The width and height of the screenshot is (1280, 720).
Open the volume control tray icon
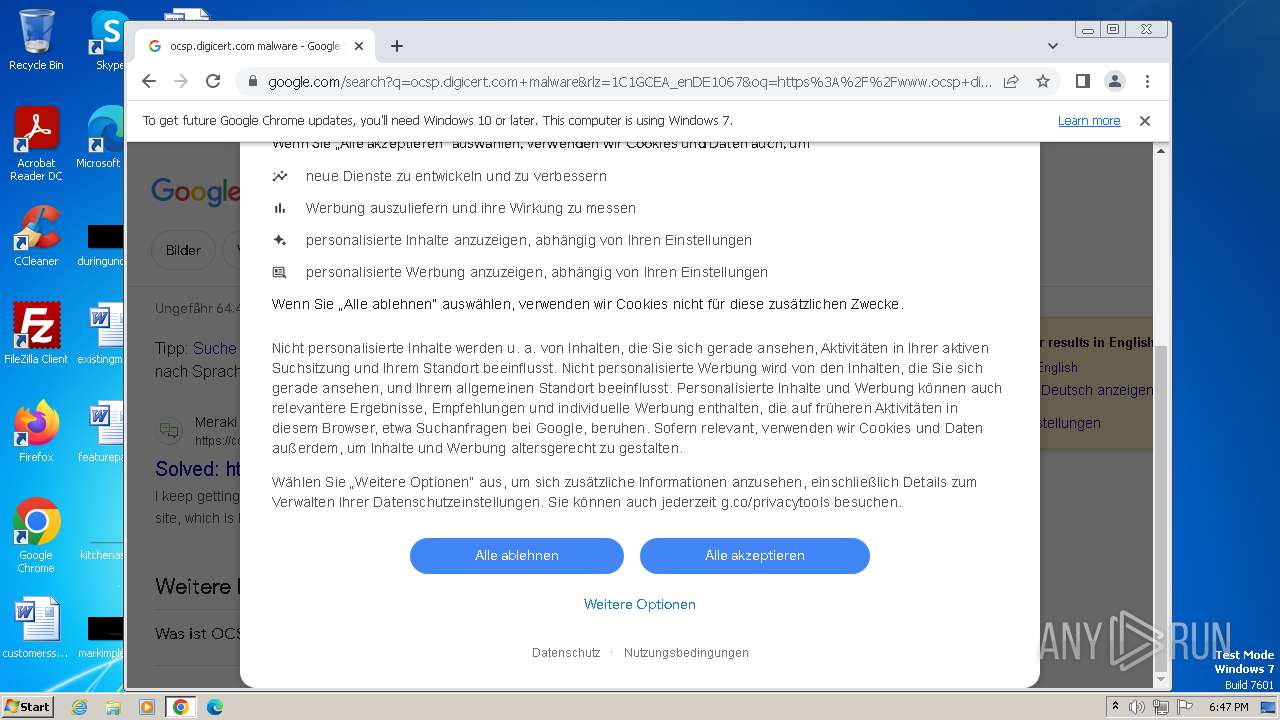point(1137,707)
